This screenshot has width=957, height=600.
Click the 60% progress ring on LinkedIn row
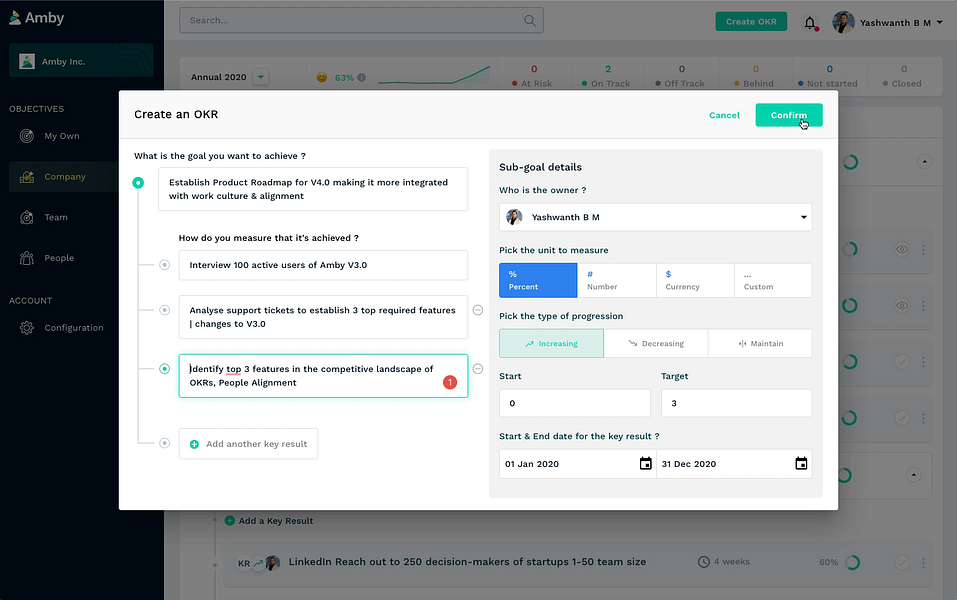tap(853, 562)
